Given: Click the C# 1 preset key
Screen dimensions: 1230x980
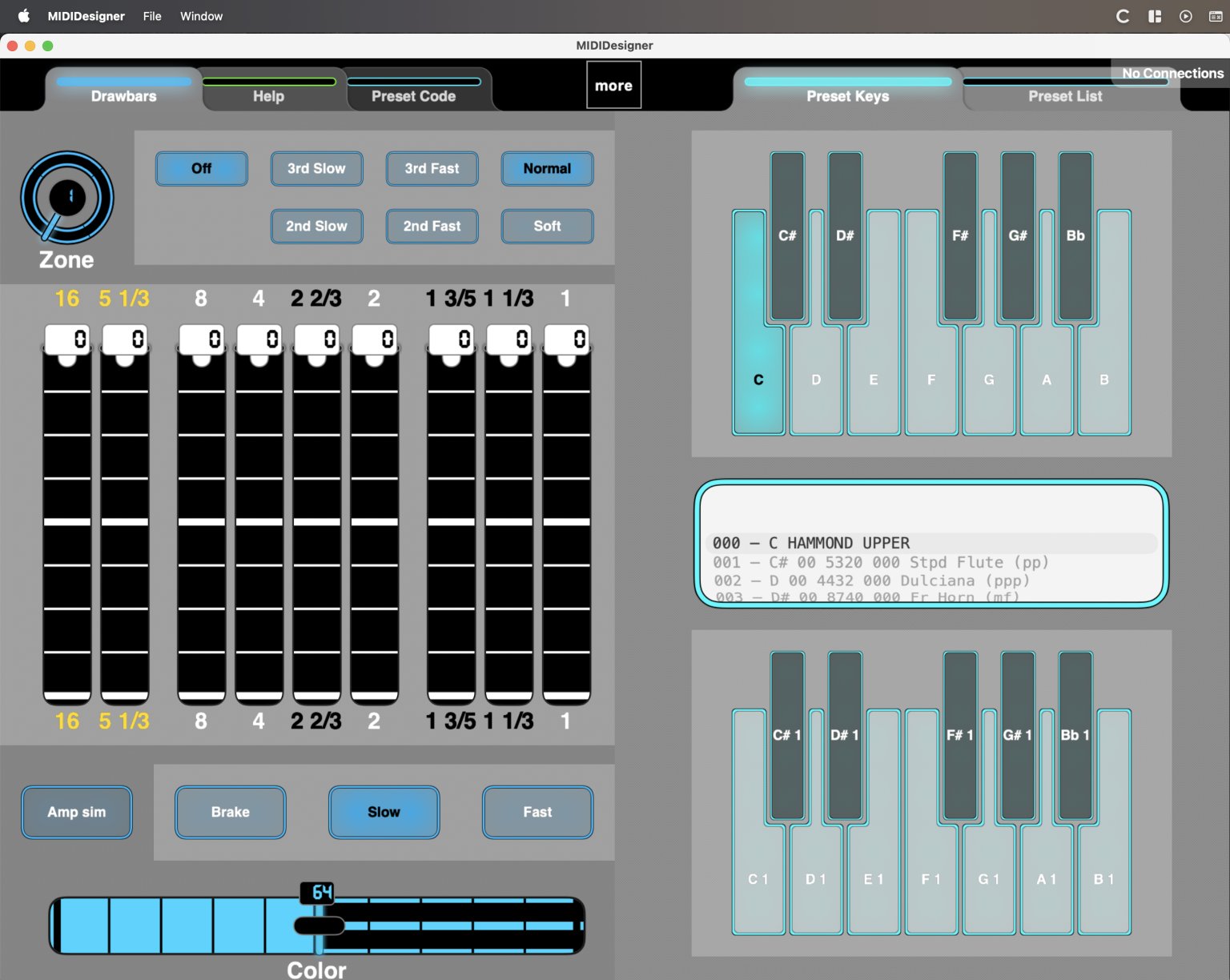Looking at the screenshot, I should coord(787,736).
